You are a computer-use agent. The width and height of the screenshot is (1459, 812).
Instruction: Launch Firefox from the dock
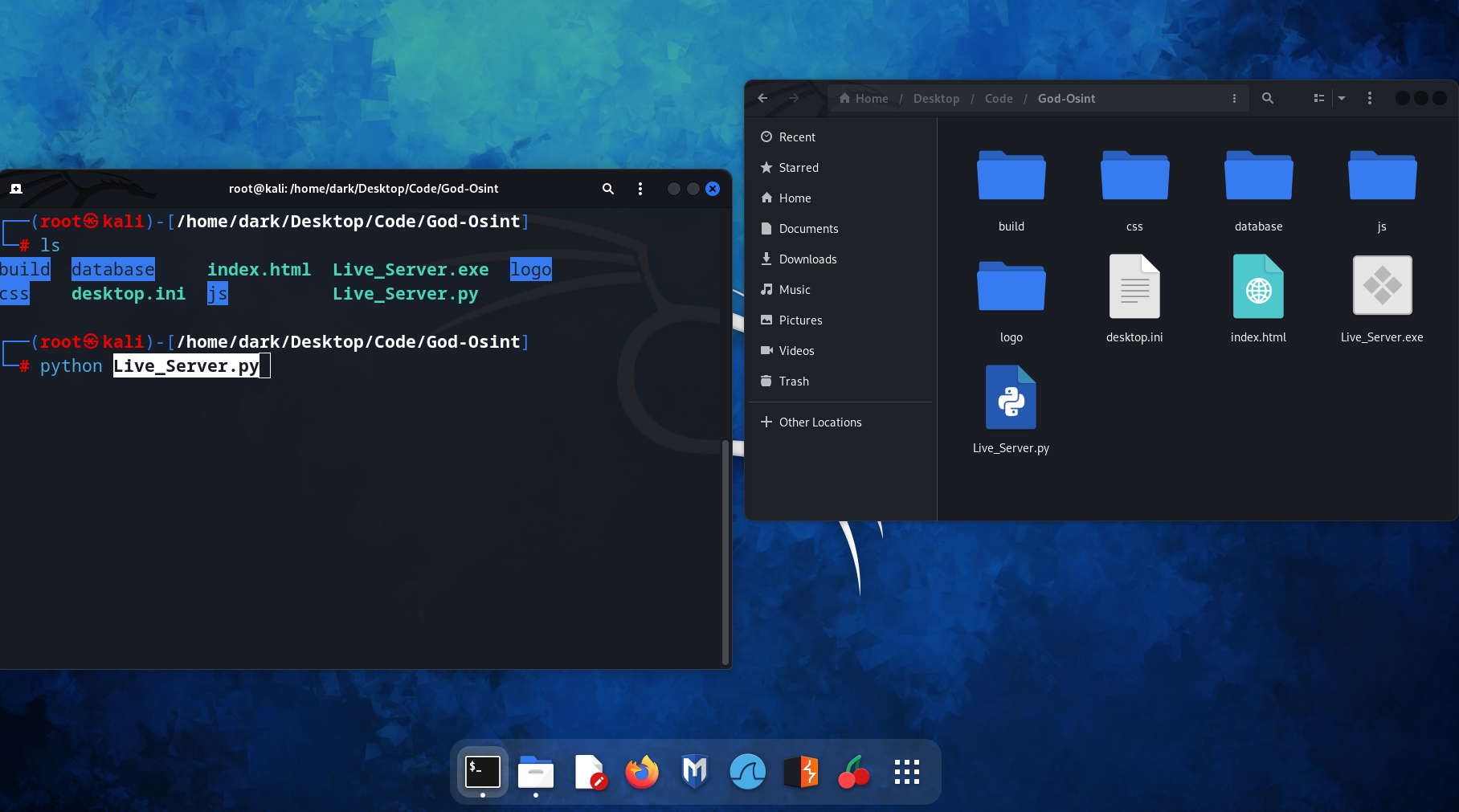click(x=641, y=771)
